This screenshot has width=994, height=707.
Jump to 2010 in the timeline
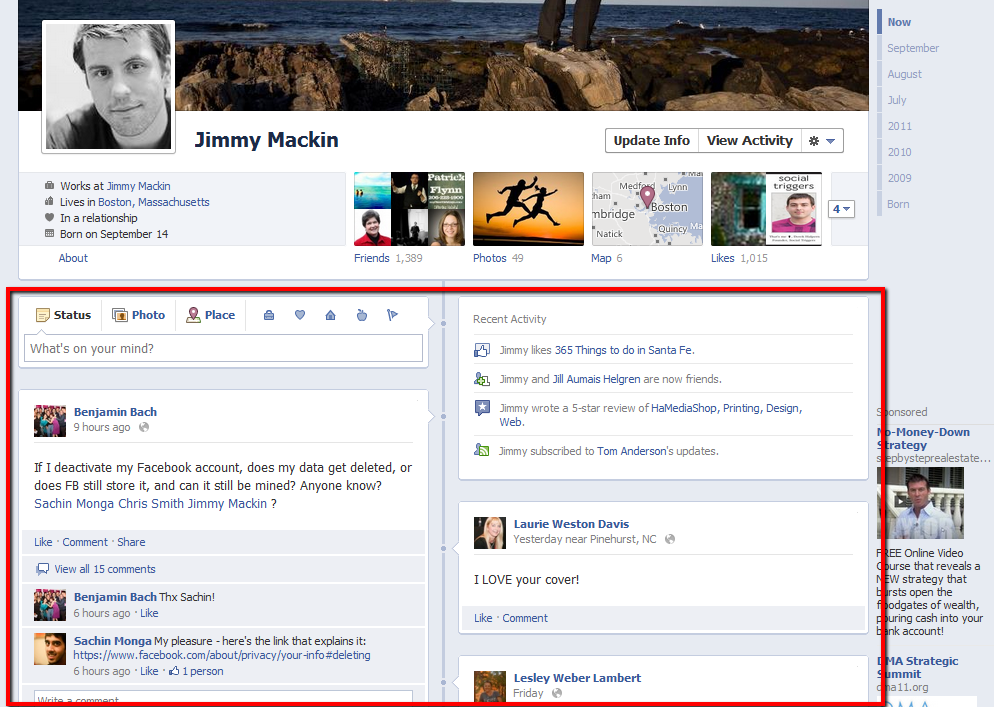coord(900,152)
